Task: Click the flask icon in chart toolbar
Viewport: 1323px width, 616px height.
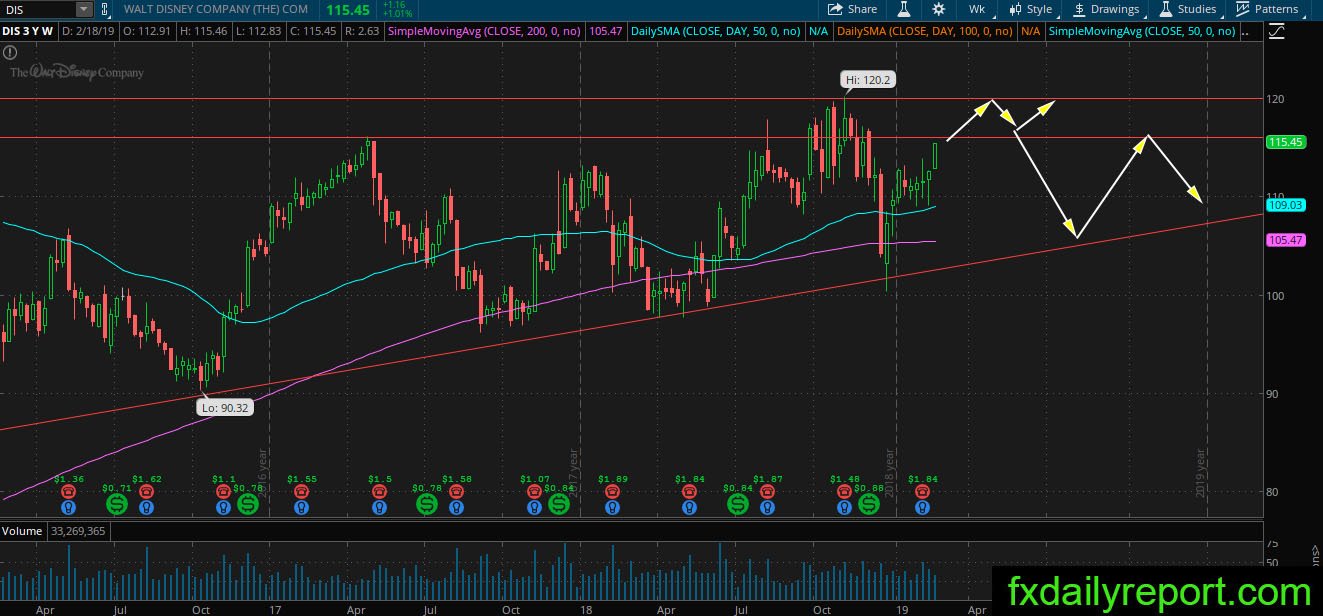Action: 903,9
